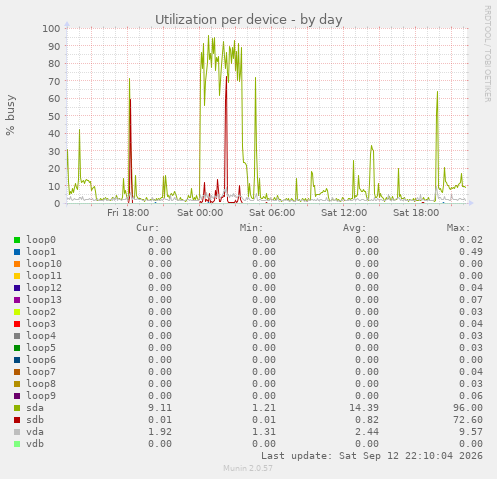Viewport: 497px width, 479px height.
Task: Click loop13 max value 0.07
Action: tap(471, 300)
